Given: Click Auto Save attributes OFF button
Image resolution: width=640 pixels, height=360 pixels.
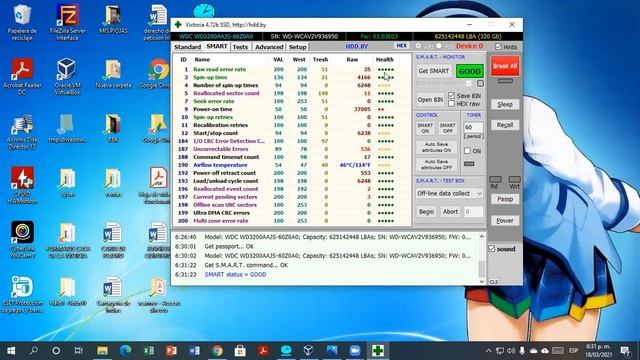Looking at the screenshot, I should 436,164.
